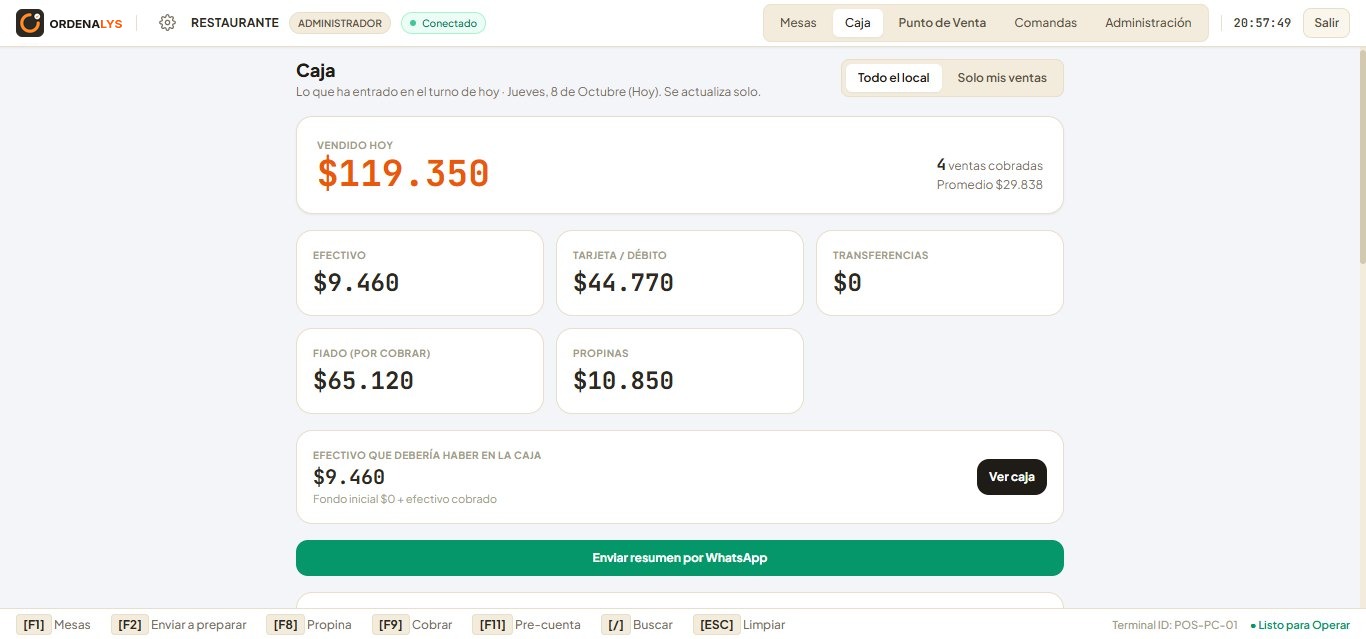Screen dimensions: 1366x639
Task: Send summary with Enviar resumen por WhatsApp
Action: coord(680,558)
